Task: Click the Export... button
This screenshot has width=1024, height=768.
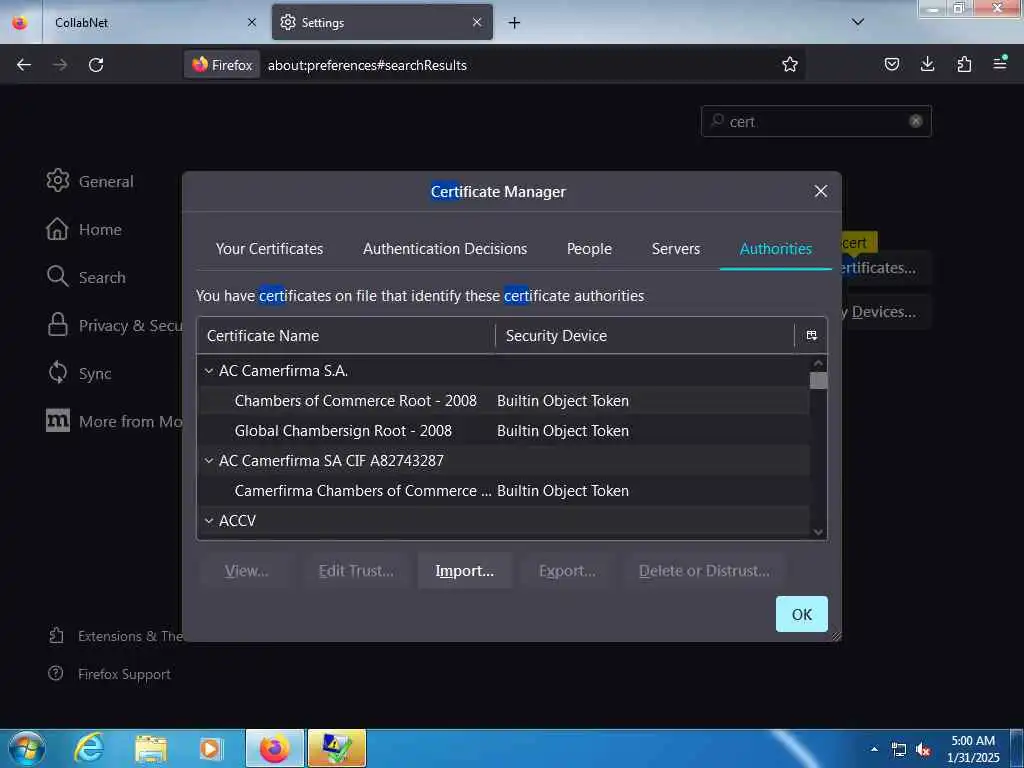Action: (x=567, y=571)
